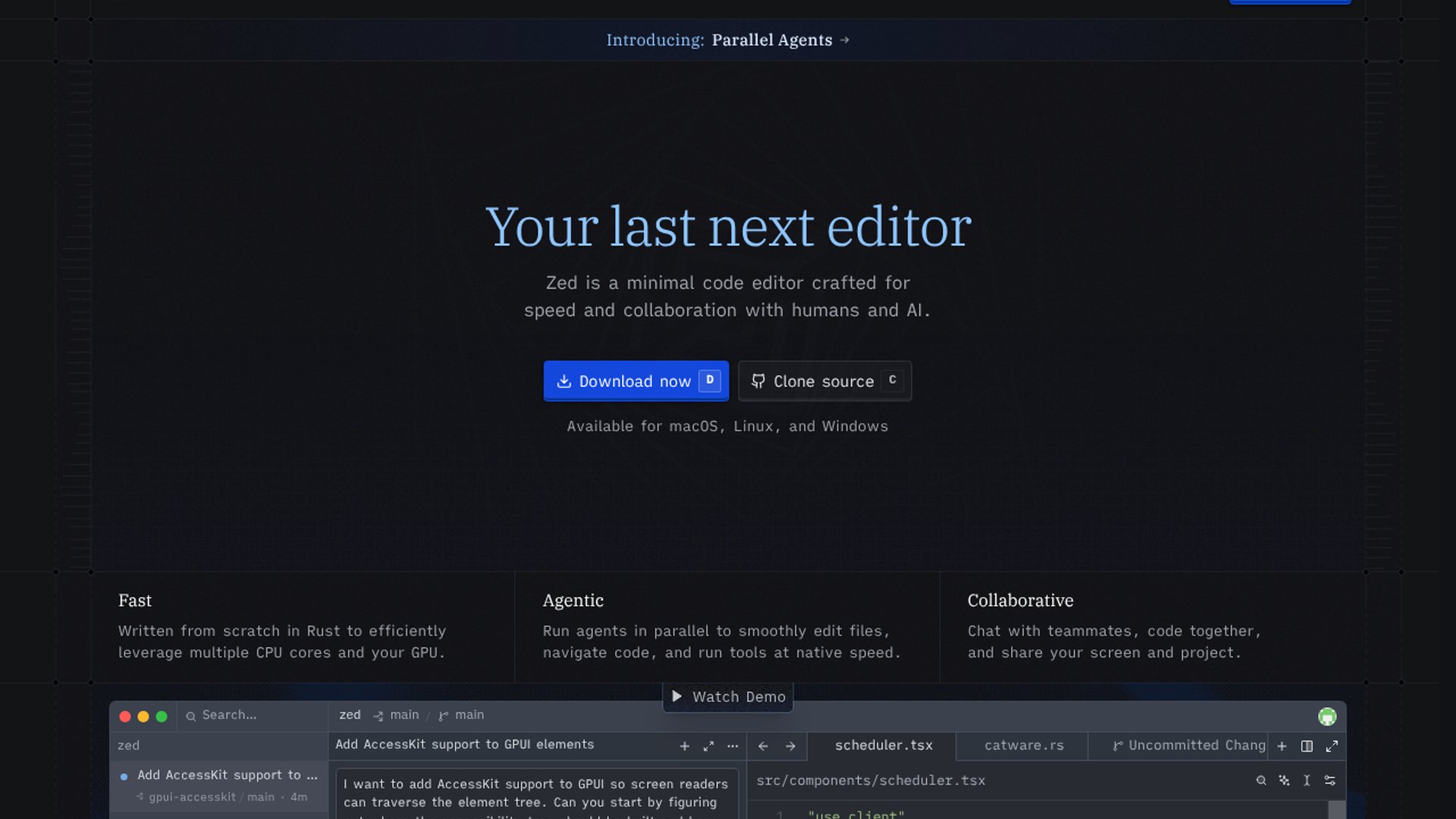Open the worktree main selector in the title bar
The width and height of the screenshot is (1456, 819).
click(396, 715)
